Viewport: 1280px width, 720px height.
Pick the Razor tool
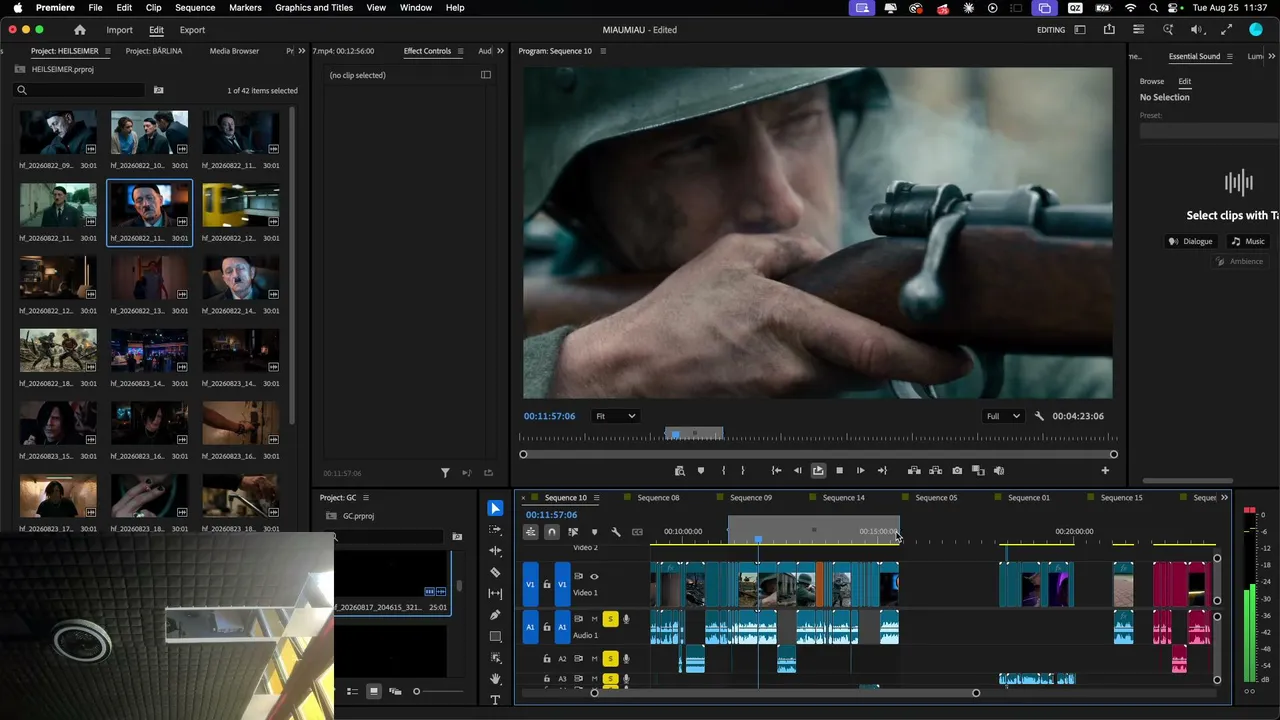495,572
